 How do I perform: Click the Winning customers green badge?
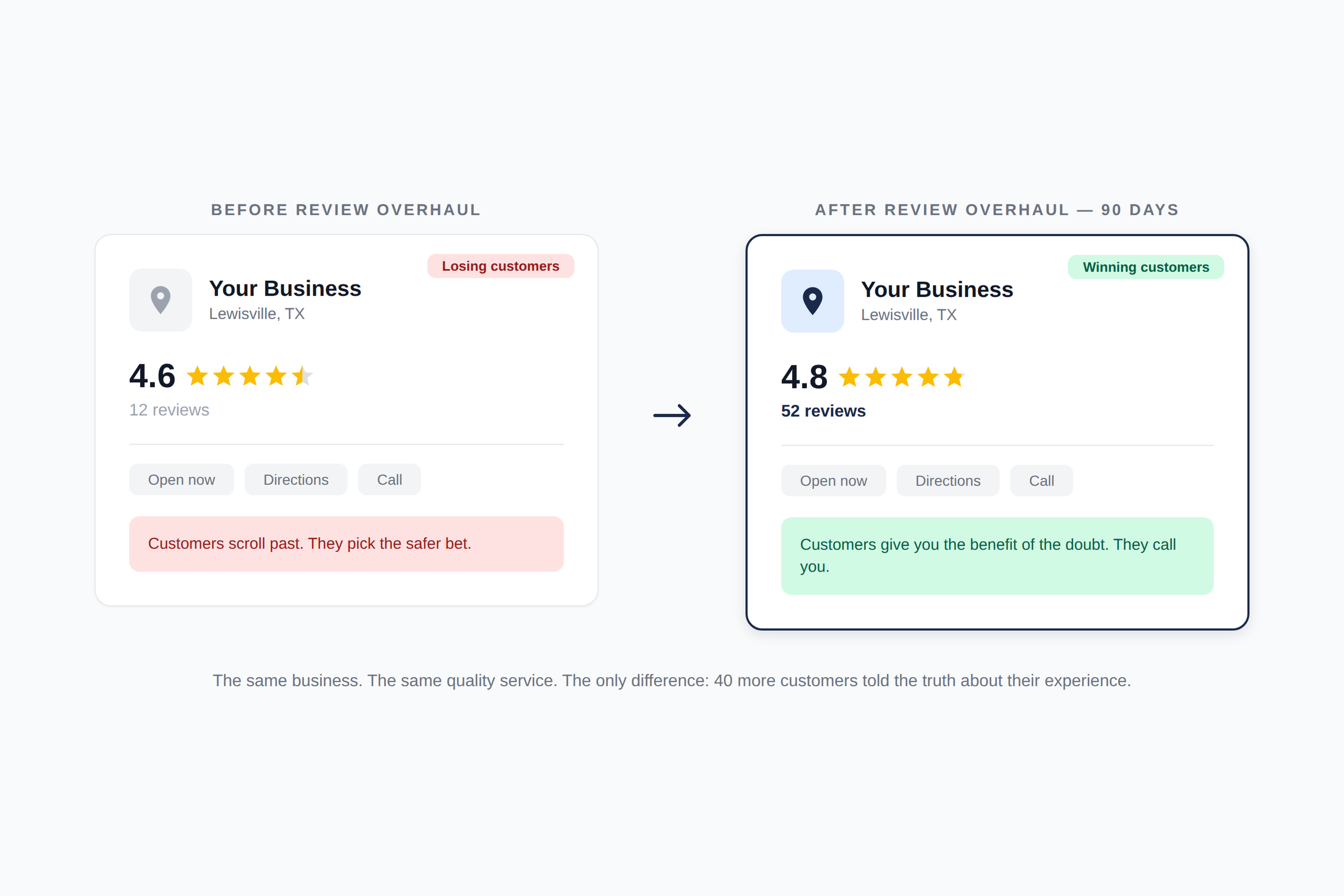[x=1145, y=267]
